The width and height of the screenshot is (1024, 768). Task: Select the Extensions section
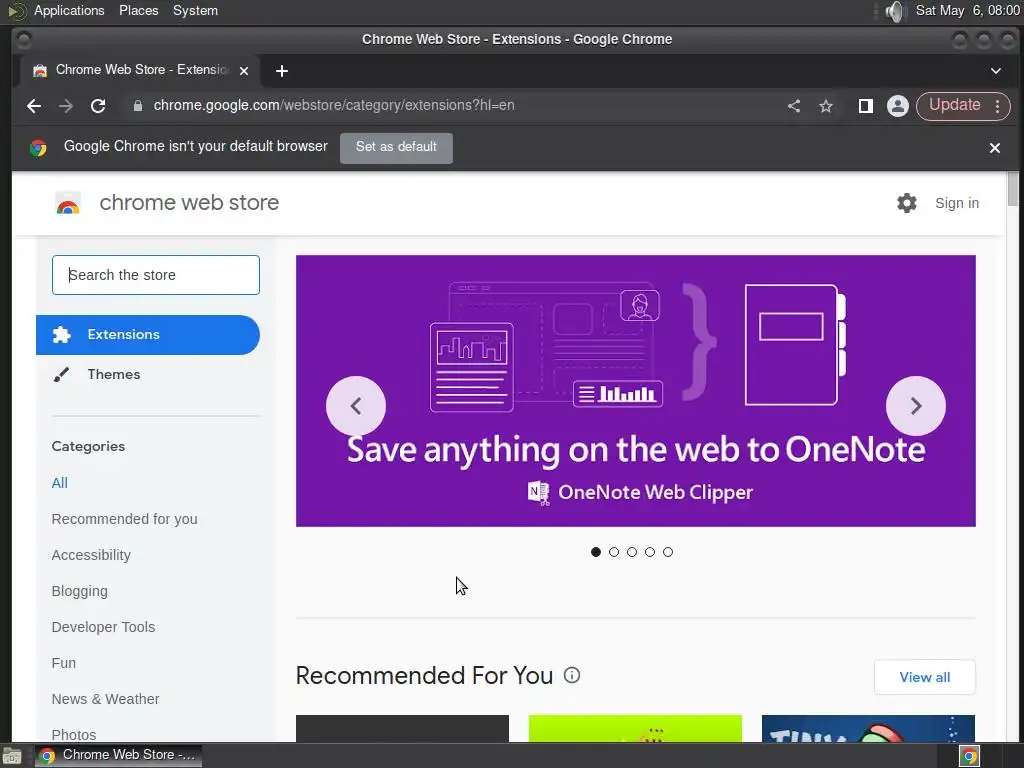coord(148,335)
